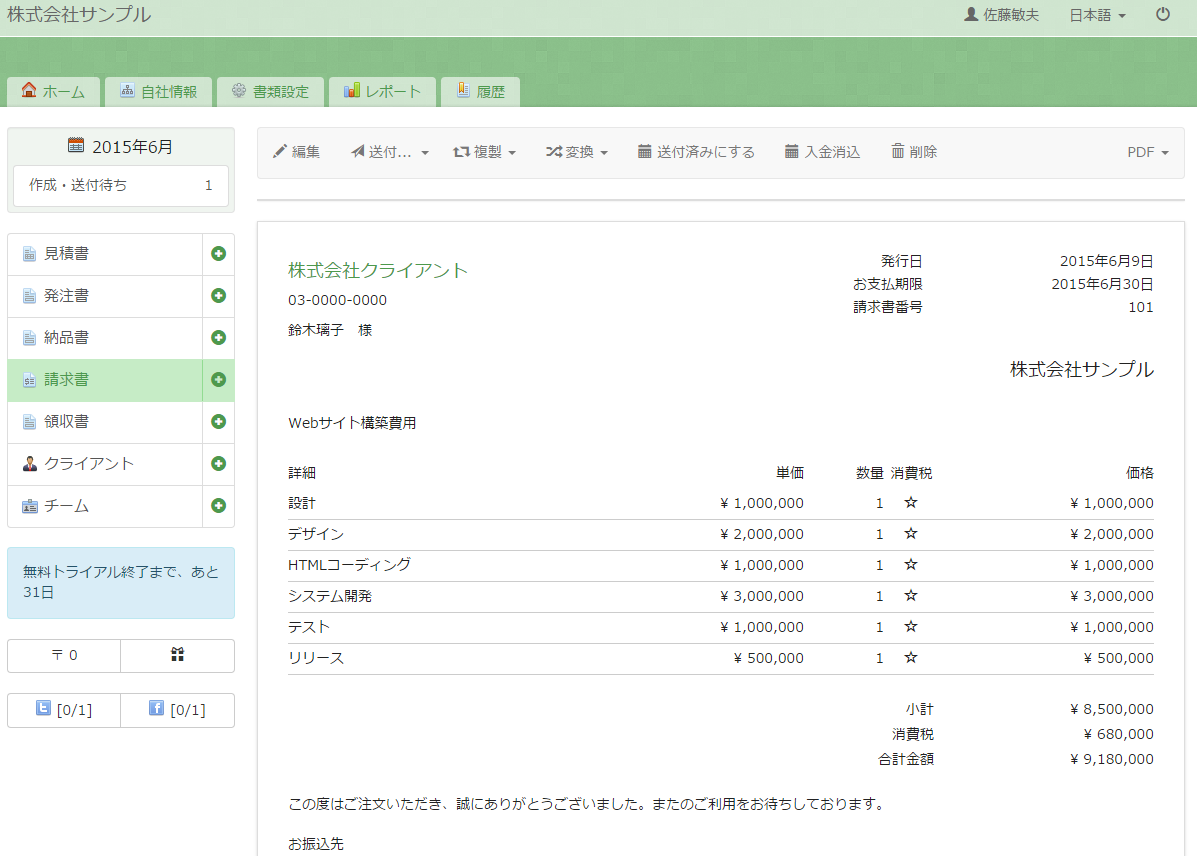Switch to 書類設定 tab
Image resolution: width=1197 pixels, height=856 pixels.
coord(270,92)
